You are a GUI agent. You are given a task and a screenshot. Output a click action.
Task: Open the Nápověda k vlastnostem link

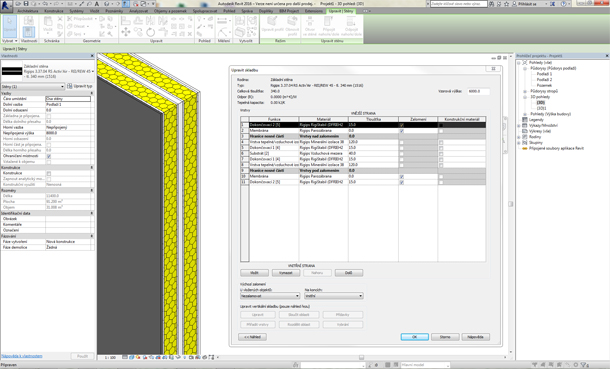(x=22, y=356)
